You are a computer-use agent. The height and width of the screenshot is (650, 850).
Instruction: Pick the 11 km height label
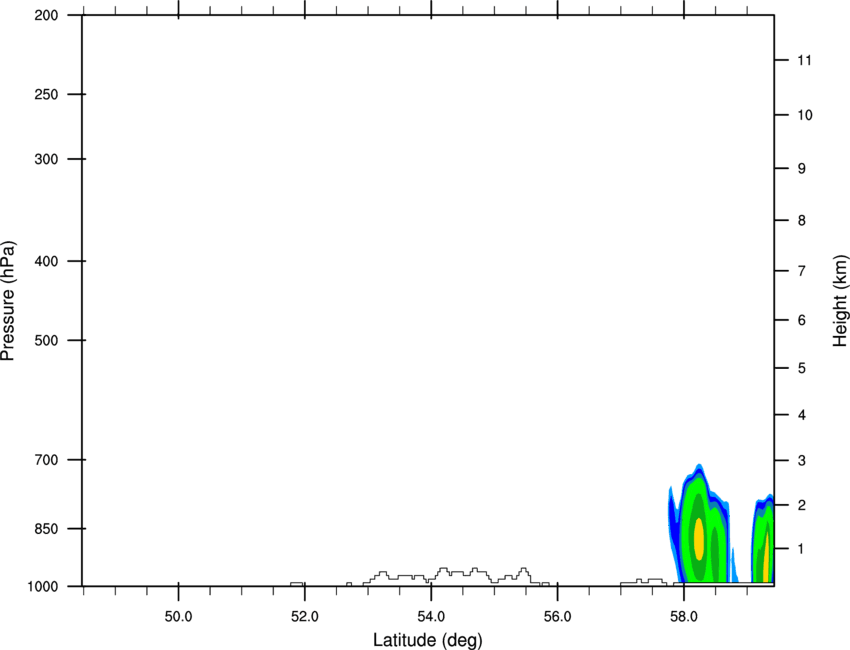tap(804, 60)
